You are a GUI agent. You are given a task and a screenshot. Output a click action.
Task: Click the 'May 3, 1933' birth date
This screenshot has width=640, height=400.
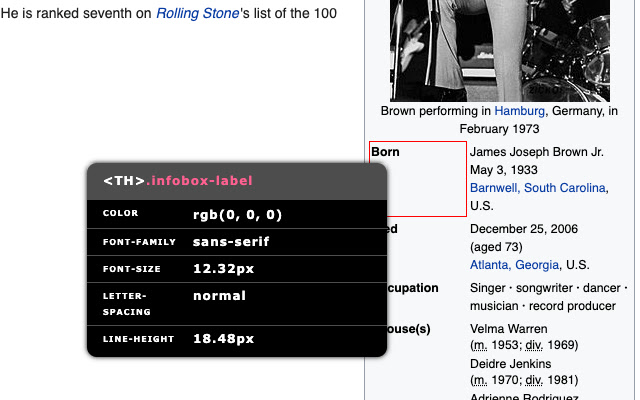pyautogui.click(x=503, y=170)
